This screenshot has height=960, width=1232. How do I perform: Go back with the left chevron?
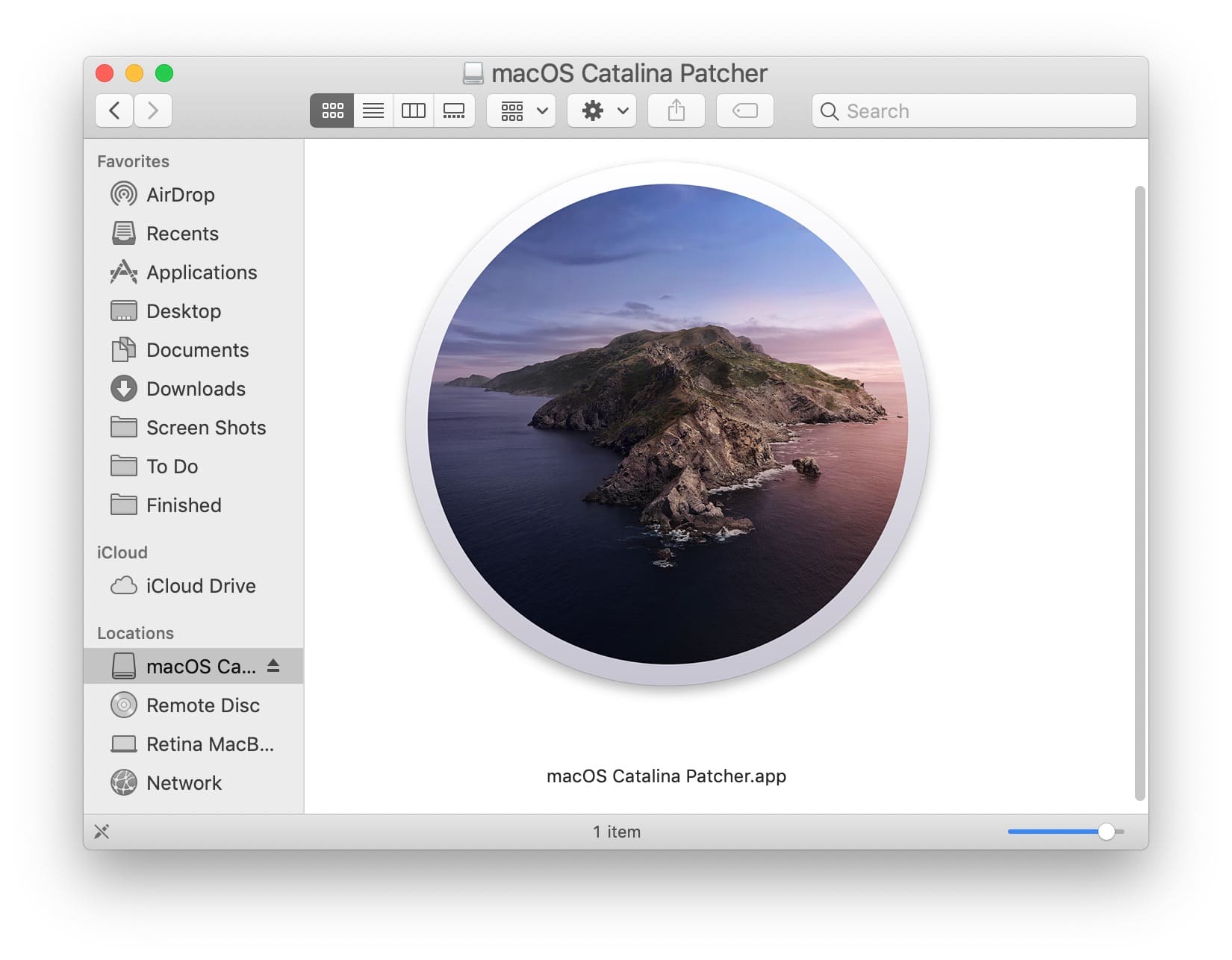(x=114, y=111)
